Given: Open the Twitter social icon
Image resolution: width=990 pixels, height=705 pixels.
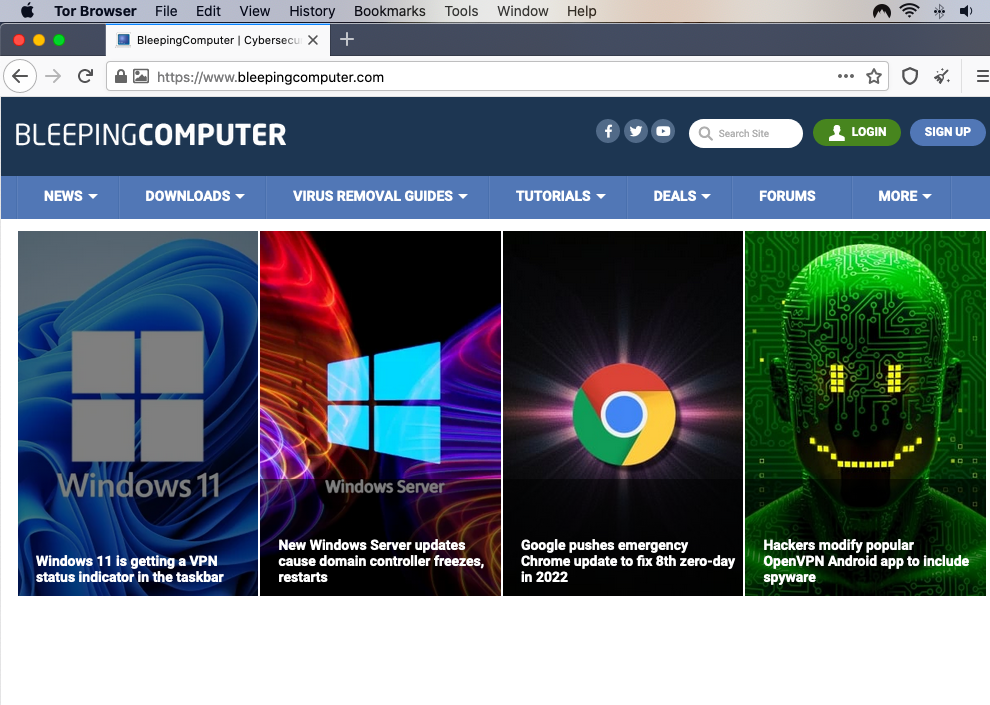Looking at the screenshot, I should point(636,131).
